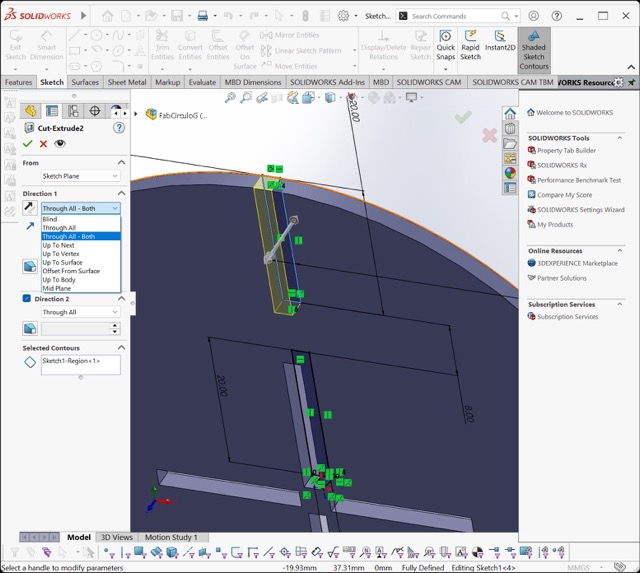The height and width of the screenshot is (573, 640).
Task: Open Property Tab Builder link
Action: tap(566, 151)
